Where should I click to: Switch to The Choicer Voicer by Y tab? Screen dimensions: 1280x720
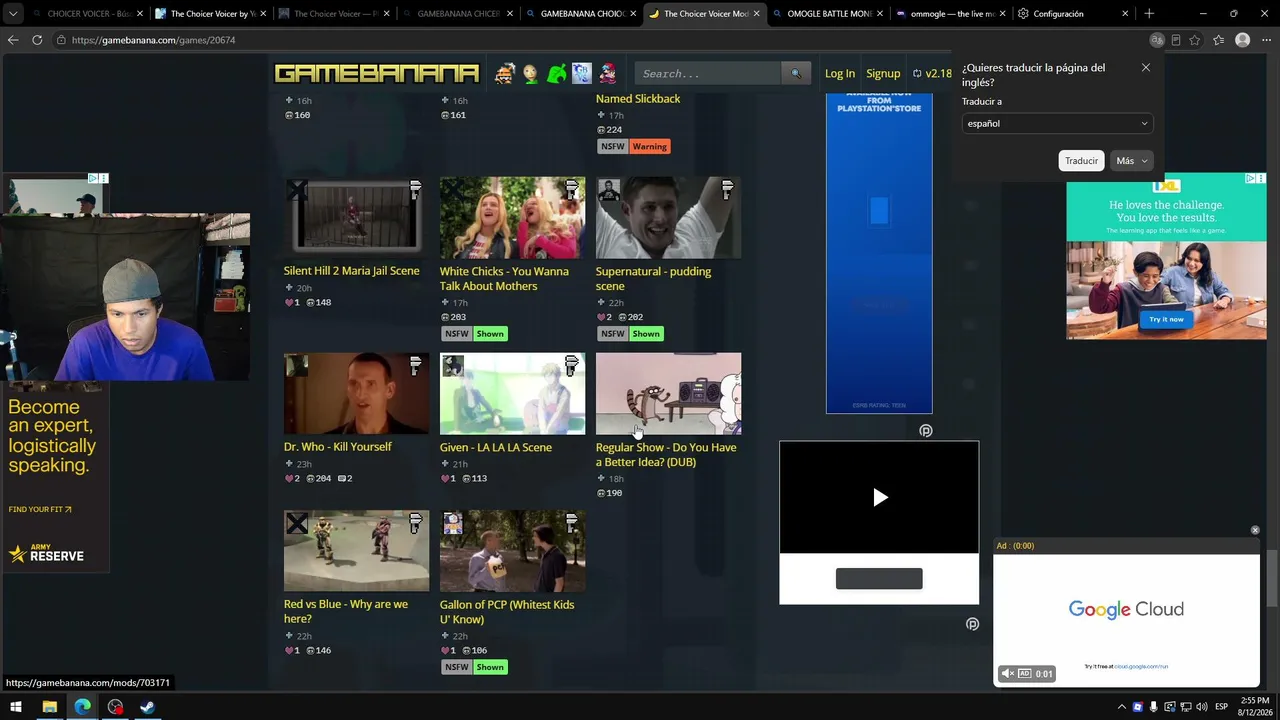click(x=210, y=14)
